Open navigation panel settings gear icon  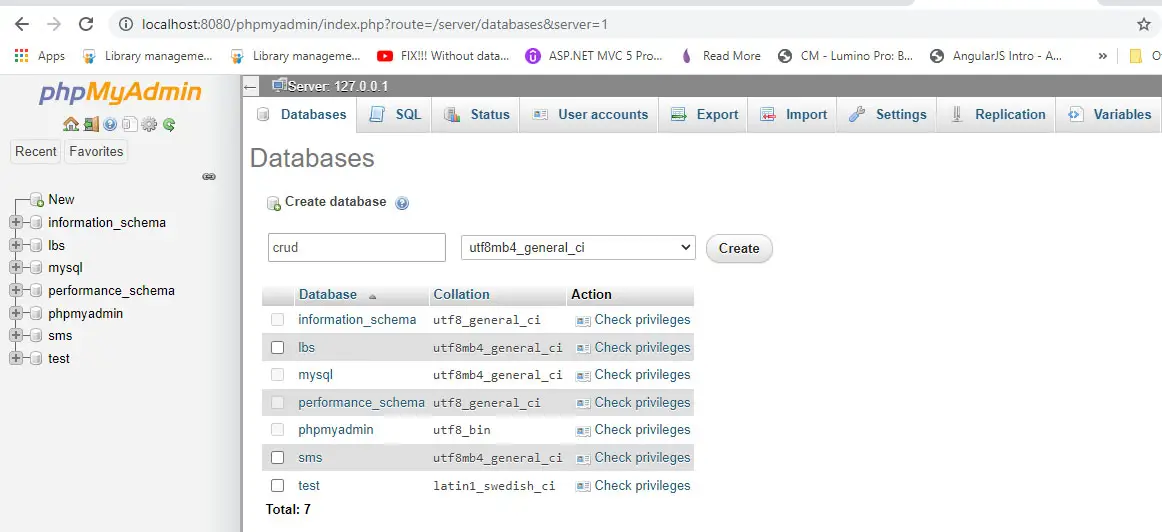point(149,125)
